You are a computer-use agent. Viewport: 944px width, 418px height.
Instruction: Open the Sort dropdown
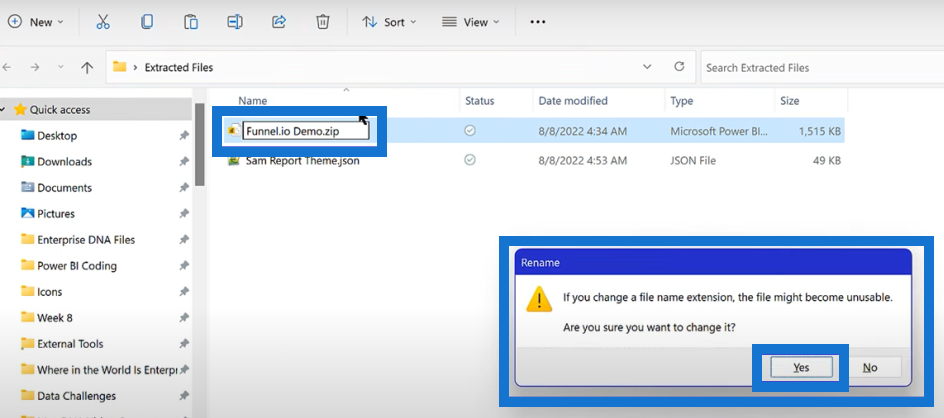[x=389, y=22]
